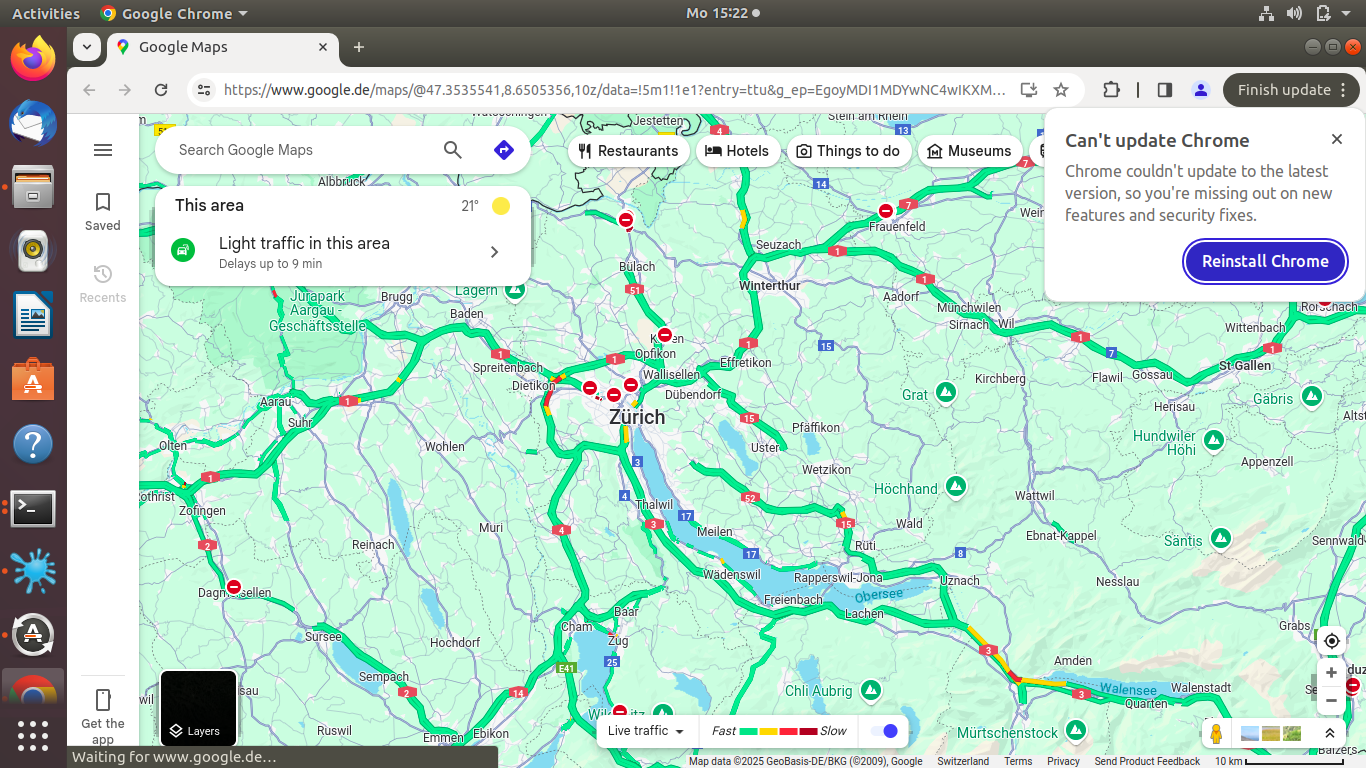Click the Winterthur city label
Viewport: 1366px width, 768px height.
[770, 285]
